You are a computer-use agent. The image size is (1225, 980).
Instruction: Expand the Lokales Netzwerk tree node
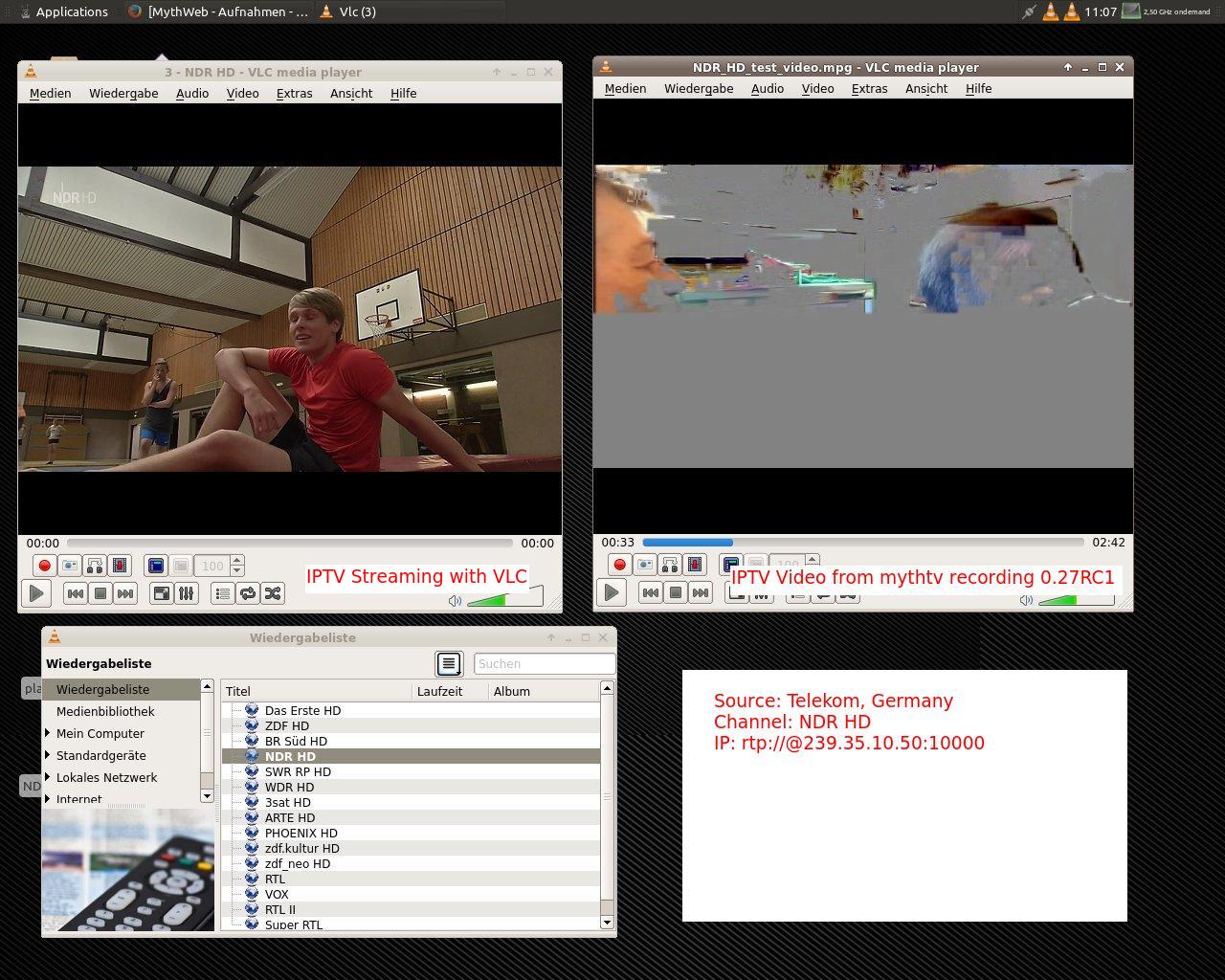(x=48, y=777)
